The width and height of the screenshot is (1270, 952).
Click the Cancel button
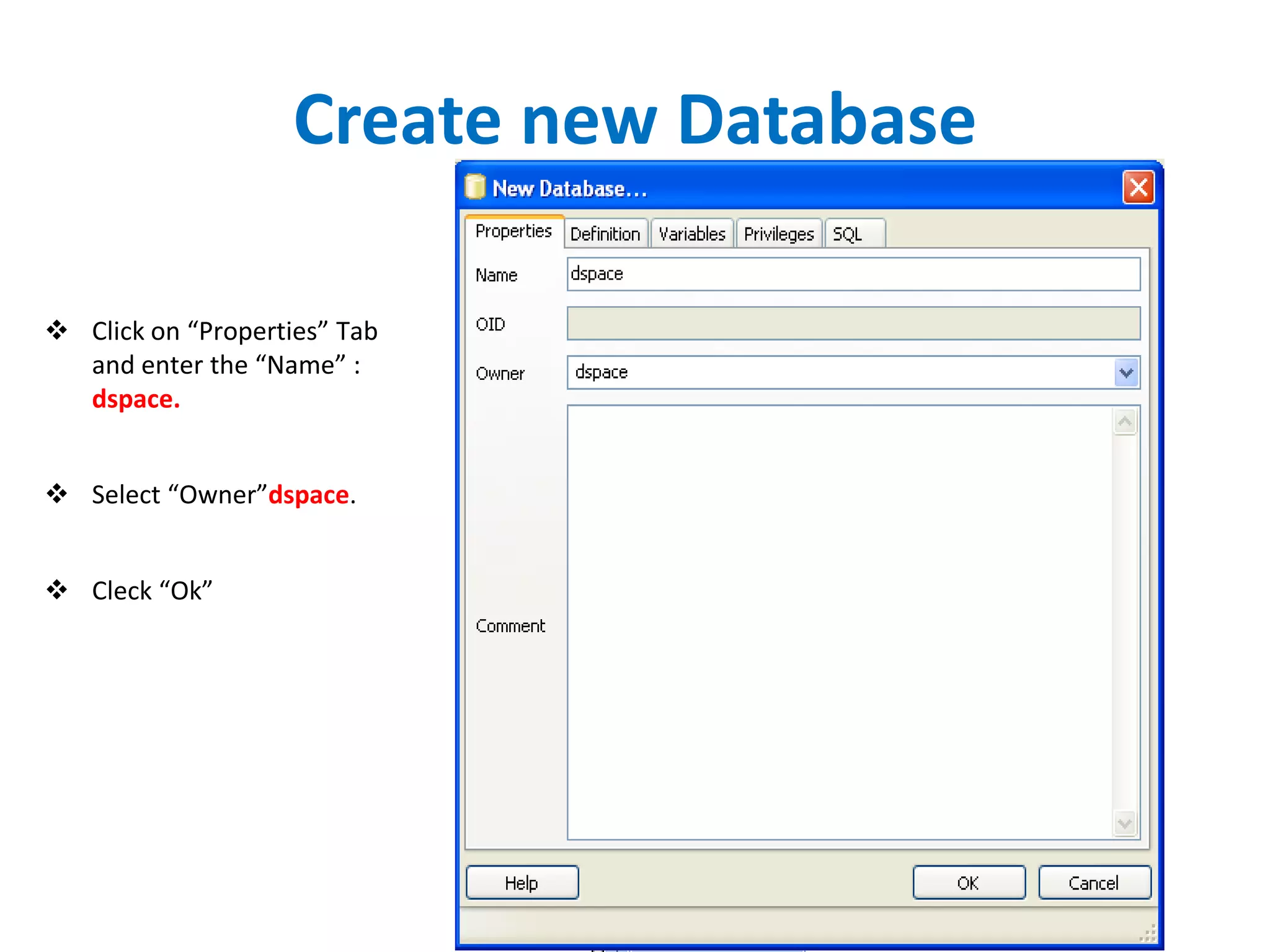click(x=1095, y=883)
